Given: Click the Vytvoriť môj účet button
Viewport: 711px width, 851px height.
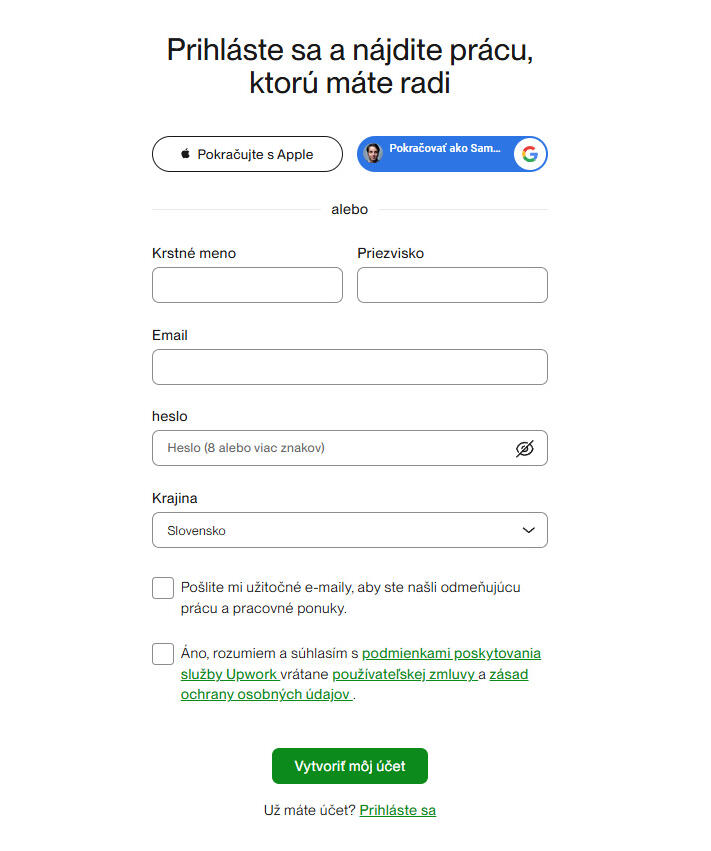Looking at the screenshot, I should (349, 766).
